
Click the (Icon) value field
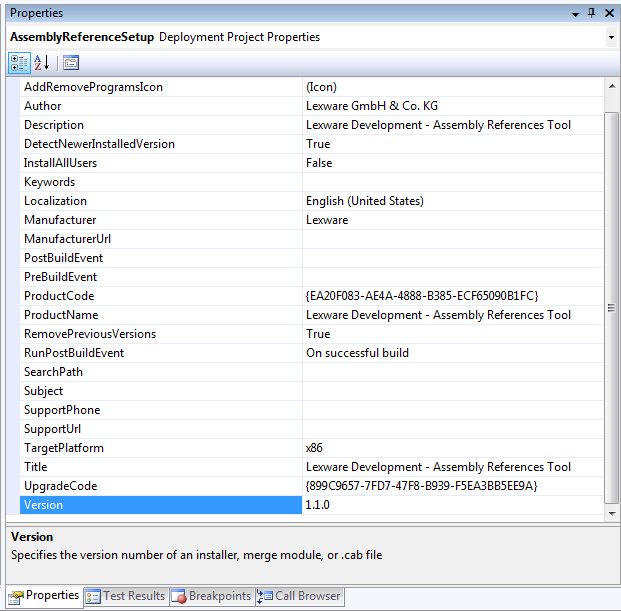pyautogui.click(x=453, y=87)
